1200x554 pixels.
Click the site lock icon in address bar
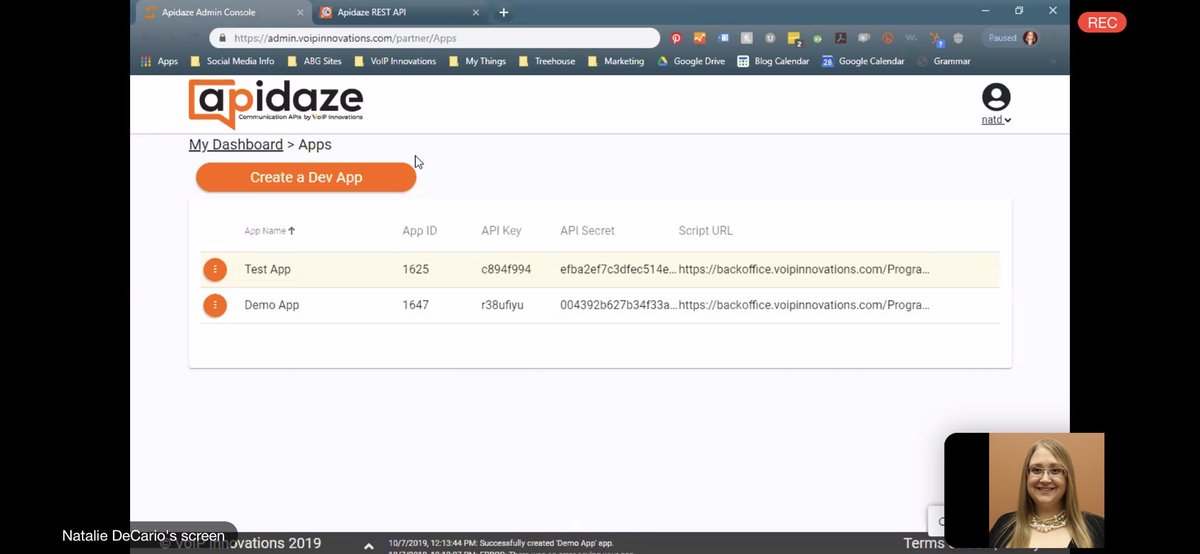coord(220,38)
